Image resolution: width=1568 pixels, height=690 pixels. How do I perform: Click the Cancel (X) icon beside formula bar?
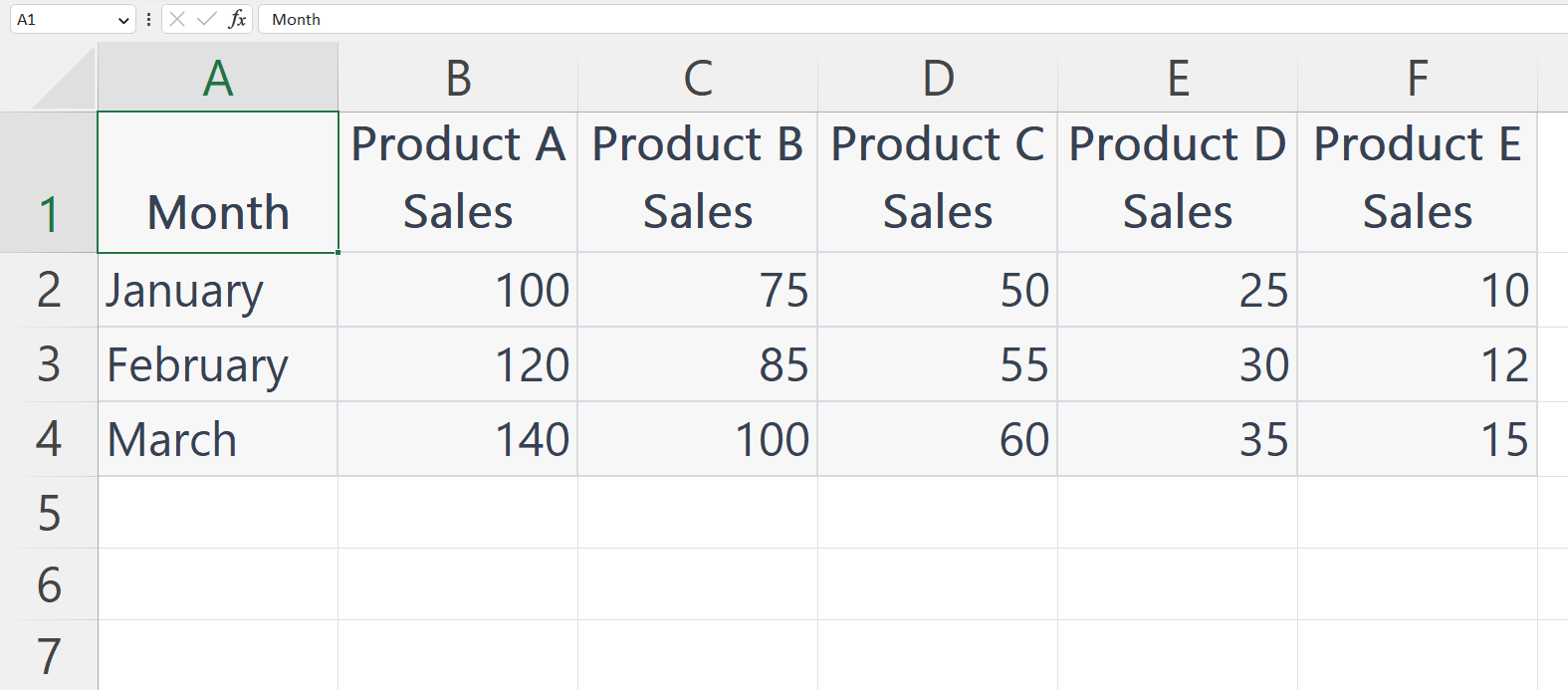coord(176,19)
